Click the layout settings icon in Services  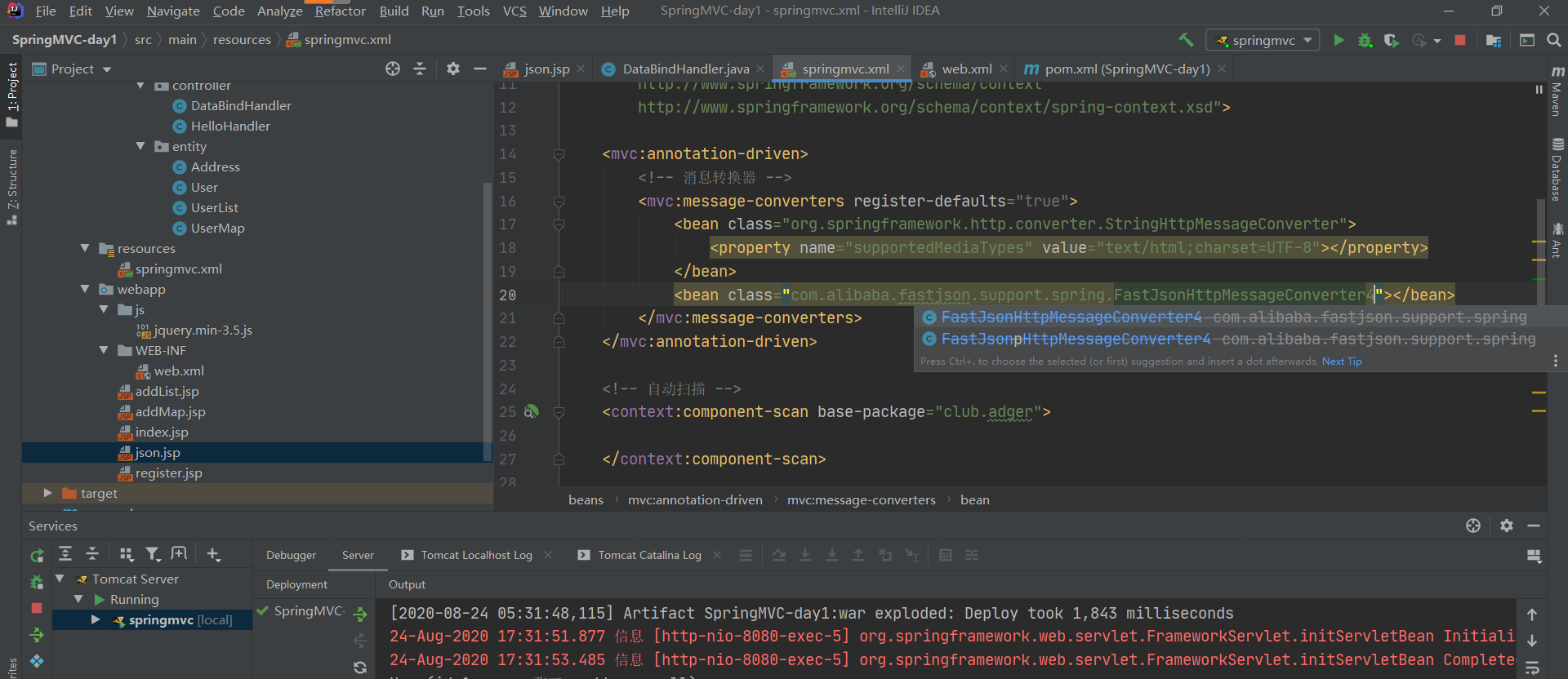(1534, 556)
